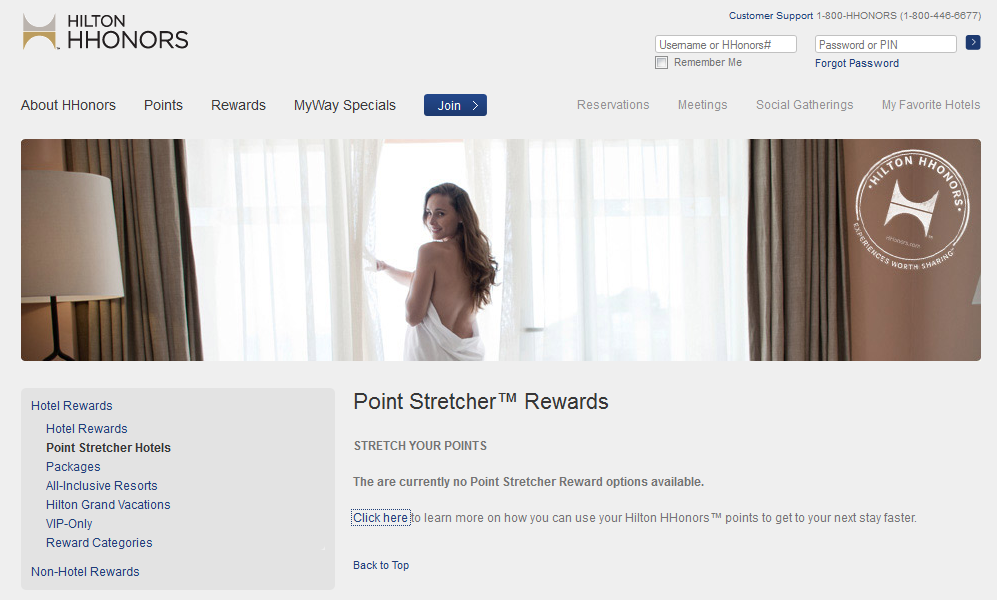Image resolution: width=997 pixels, height=600 pixels.
Task: Open the About HHonors menu
Action: (x=68, y=105)
